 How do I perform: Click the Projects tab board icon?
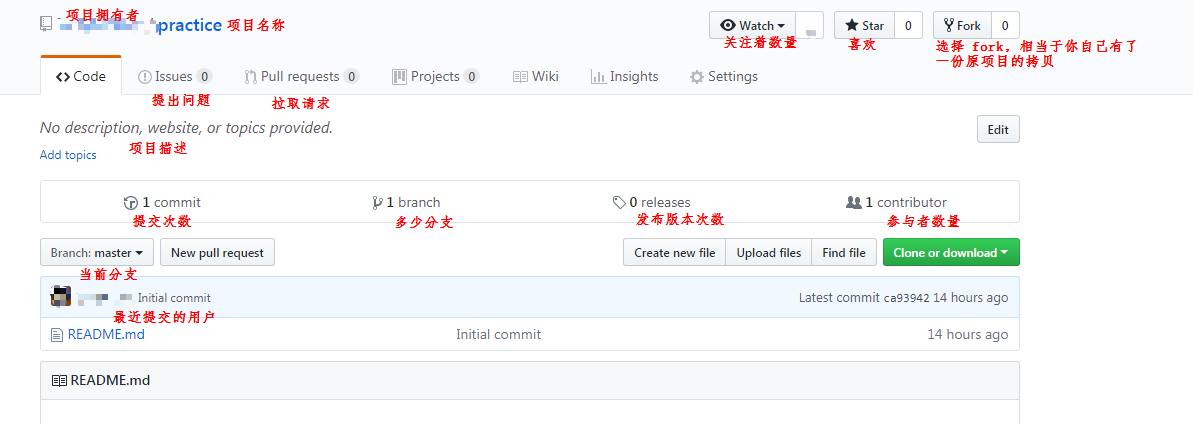pyautogui.click(x=399, y=77)
